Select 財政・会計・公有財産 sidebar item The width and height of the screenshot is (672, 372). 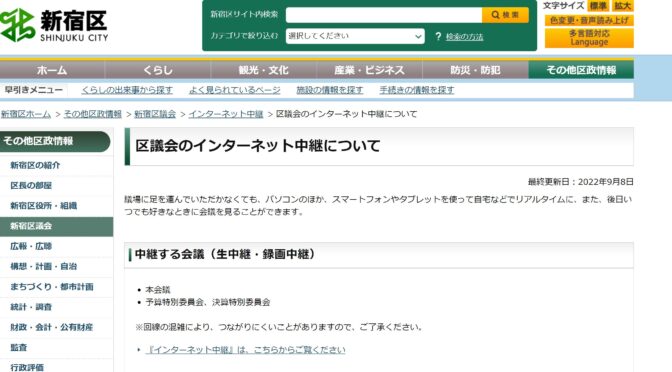click(x=51, y=327)
